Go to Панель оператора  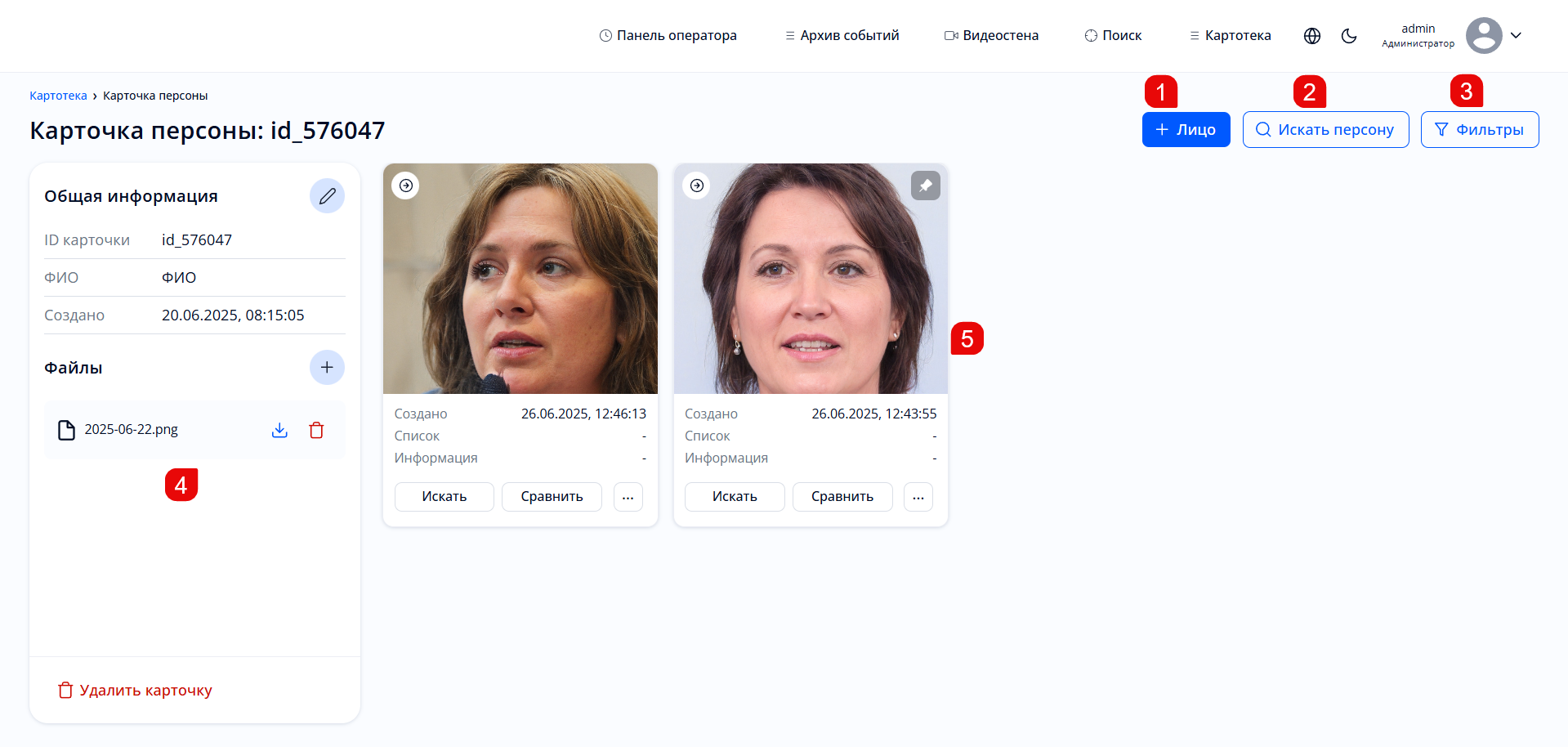pos(668,36)
